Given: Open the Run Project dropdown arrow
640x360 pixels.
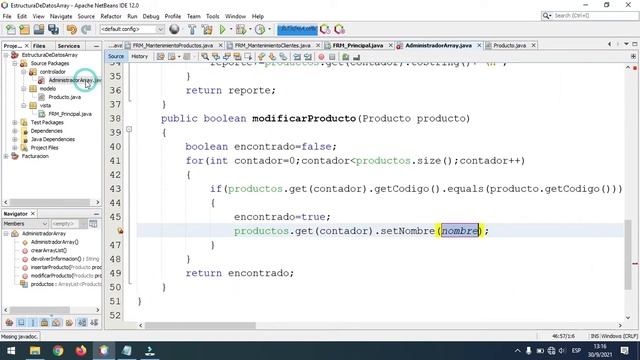Looking at the screenshot, I should pyautogui.click(x=231, y=29).
